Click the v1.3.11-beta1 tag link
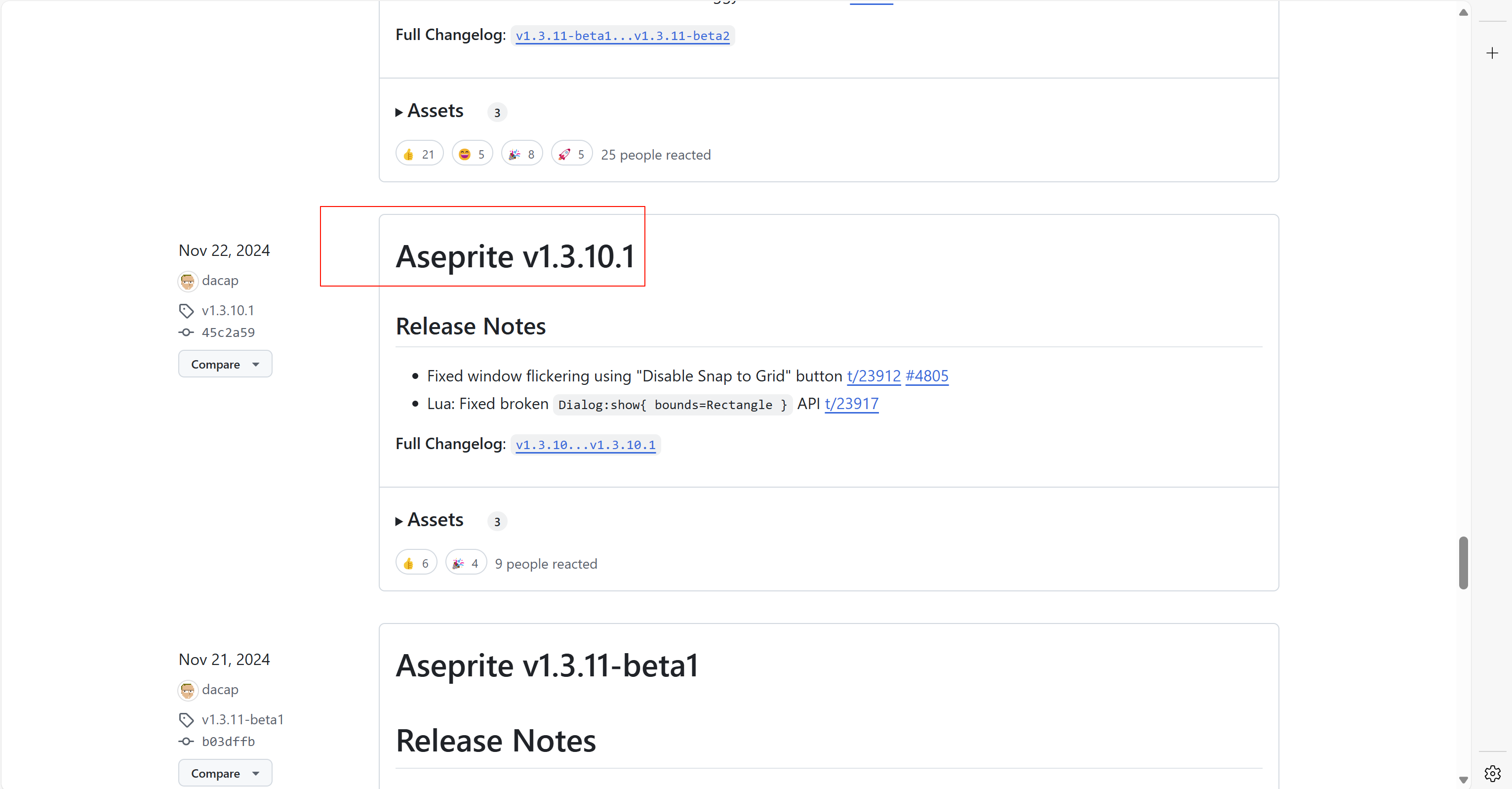 tap(242, 720)
